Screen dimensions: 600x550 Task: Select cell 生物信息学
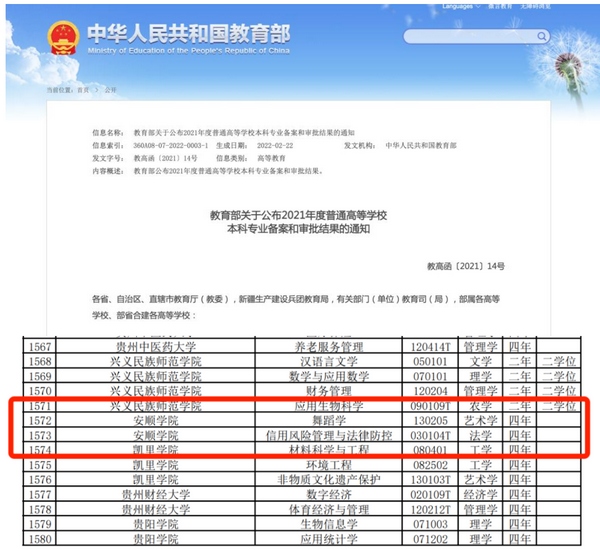(x=329, y=524)
